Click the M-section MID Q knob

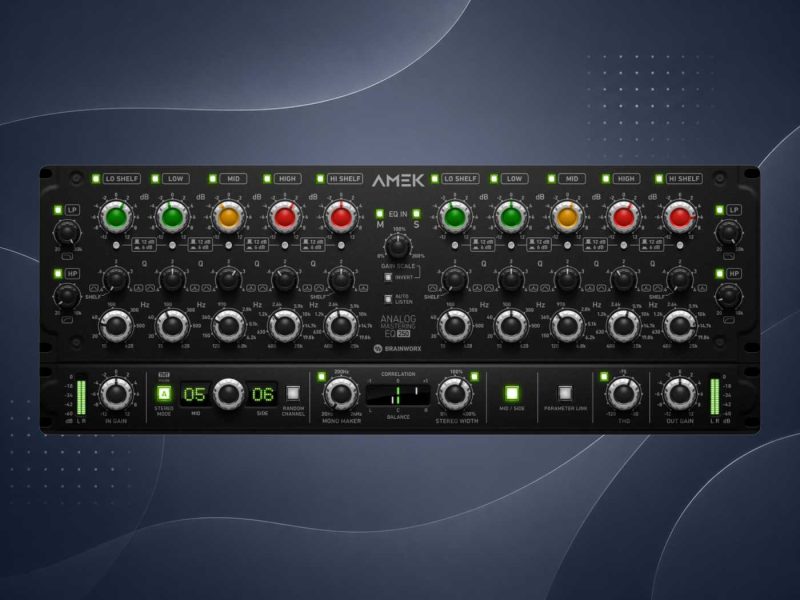(x=229, y=279)
